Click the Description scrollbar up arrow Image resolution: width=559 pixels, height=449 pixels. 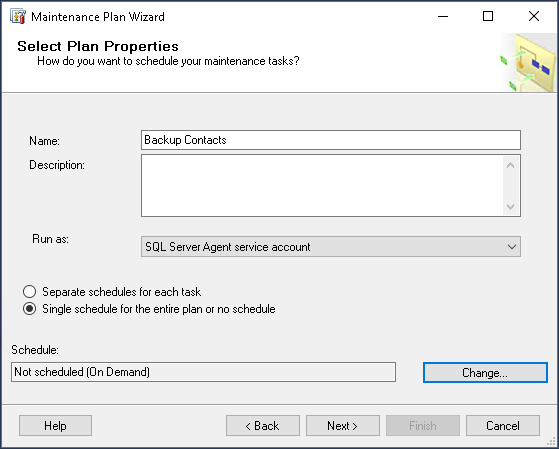point(511,165)
